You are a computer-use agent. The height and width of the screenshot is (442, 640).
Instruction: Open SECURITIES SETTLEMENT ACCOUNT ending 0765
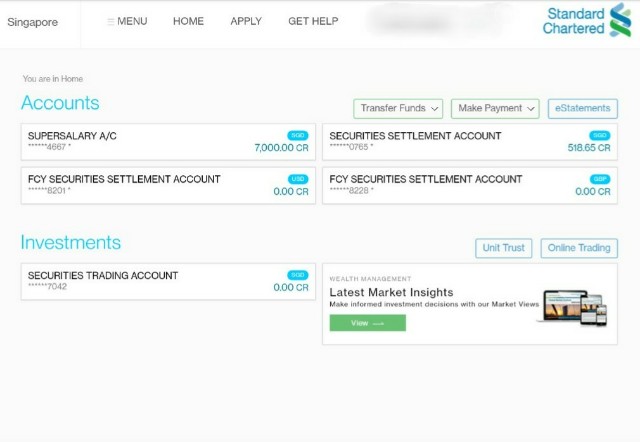470,142
